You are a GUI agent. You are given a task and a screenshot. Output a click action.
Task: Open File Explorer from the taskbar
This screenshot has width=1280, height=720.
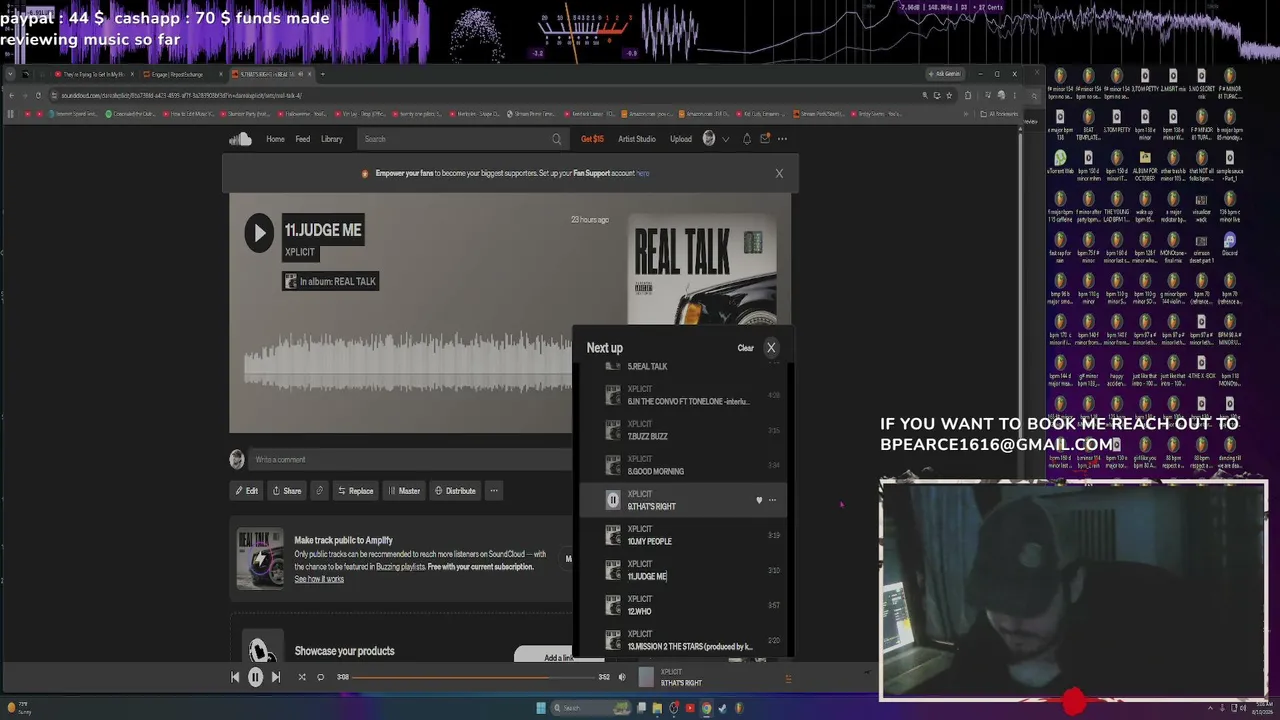(657, 708)
